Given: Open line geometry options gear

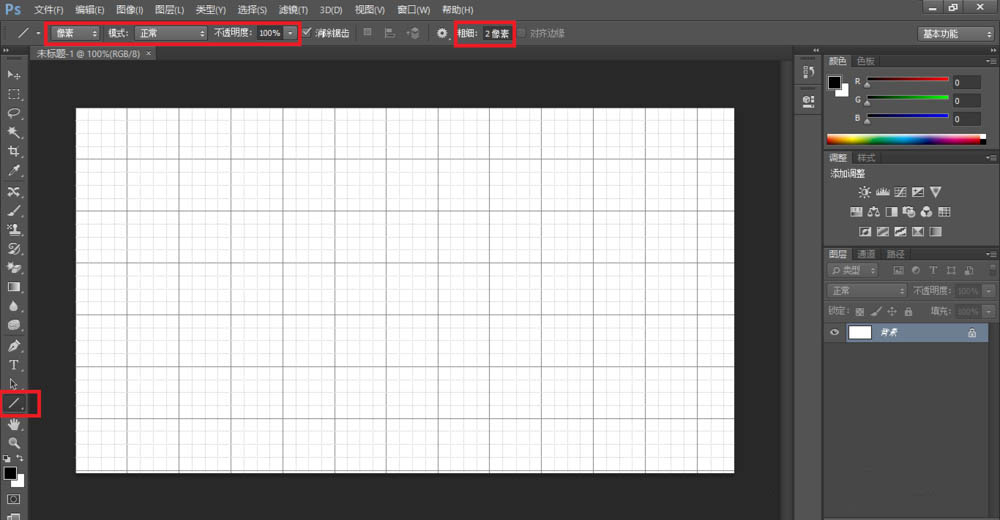Looking at the screenshot, I should click(441, 33).
